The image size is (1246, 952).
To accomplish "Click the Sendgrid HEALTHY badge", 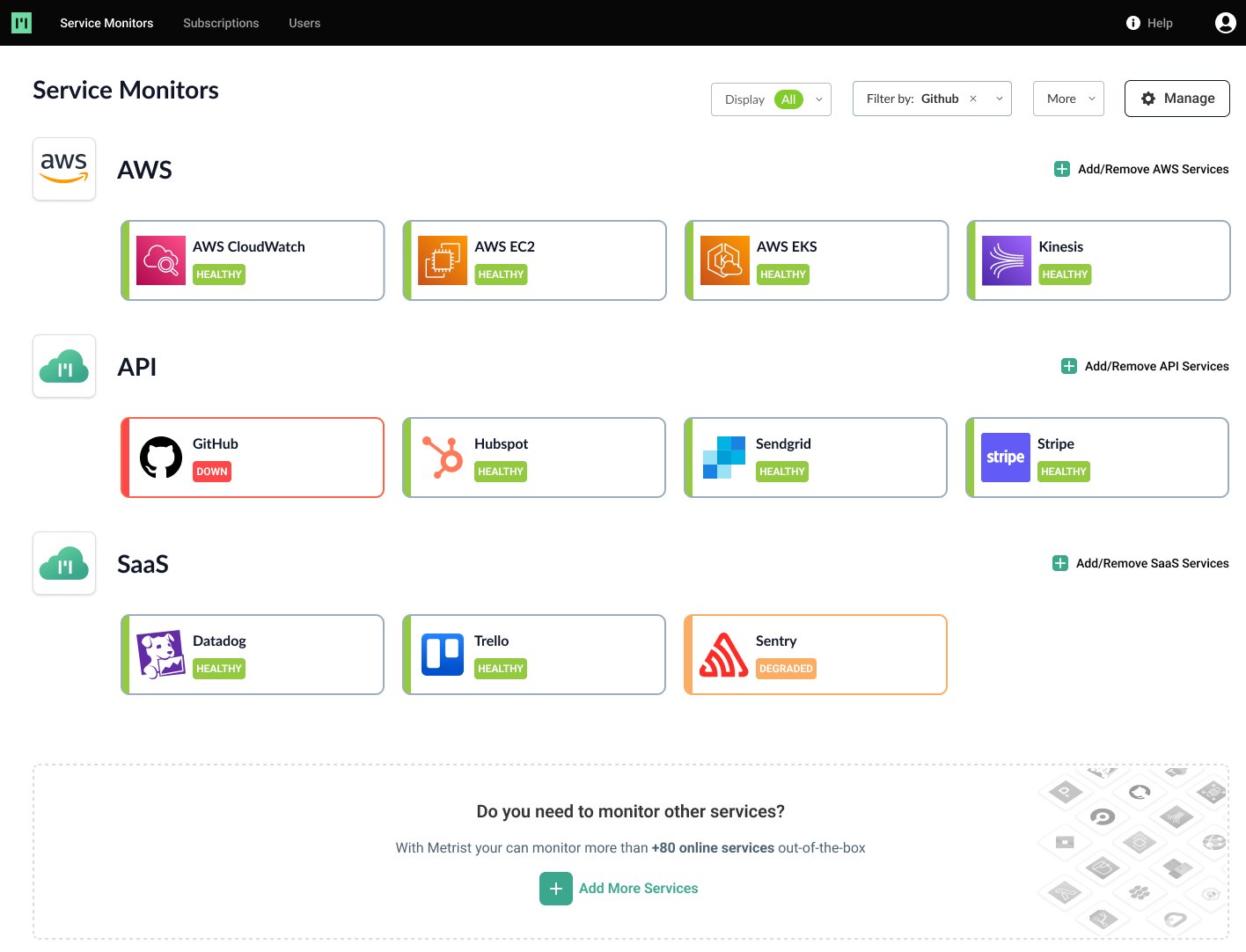I will [x=782, y=472].
